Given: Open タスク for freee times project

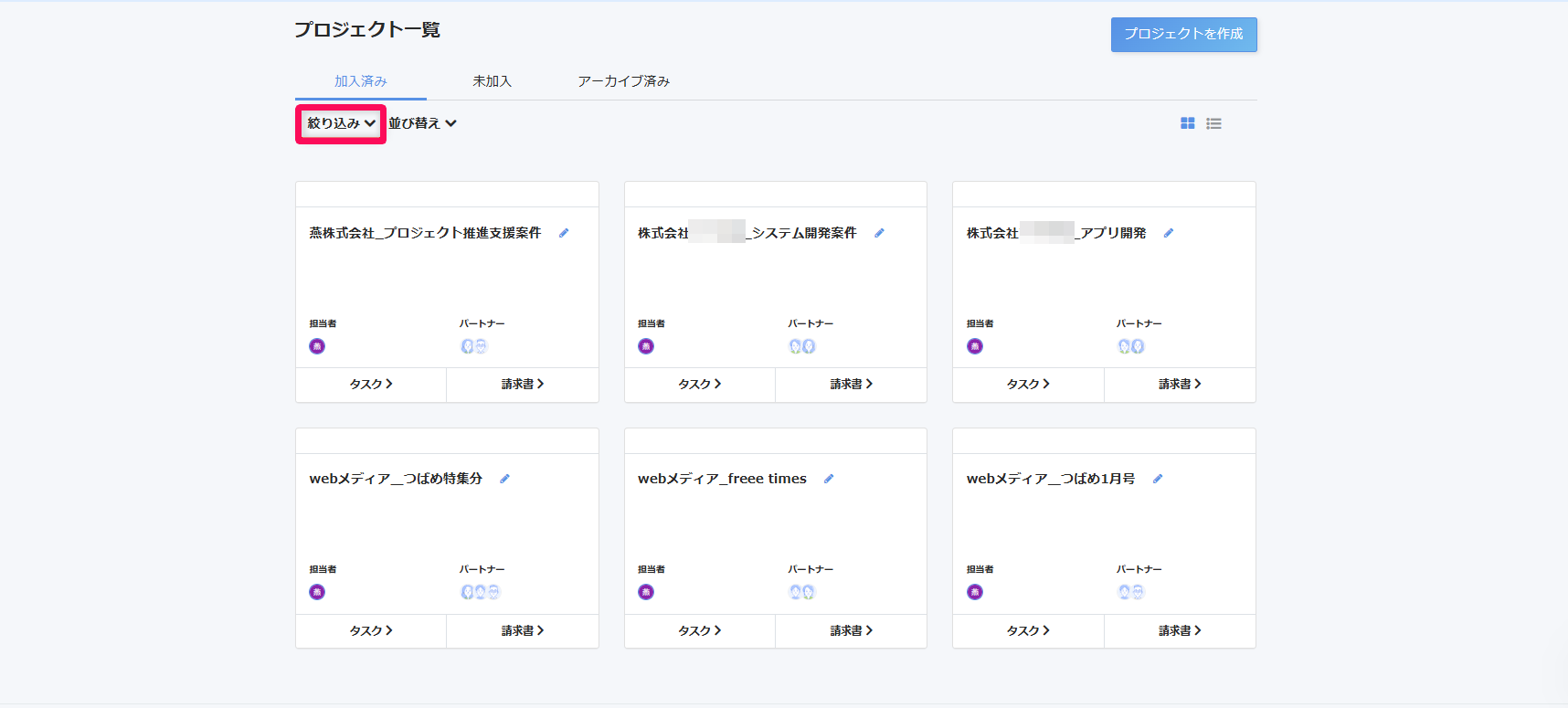Looking at the screenshot, I should [700, 631].
